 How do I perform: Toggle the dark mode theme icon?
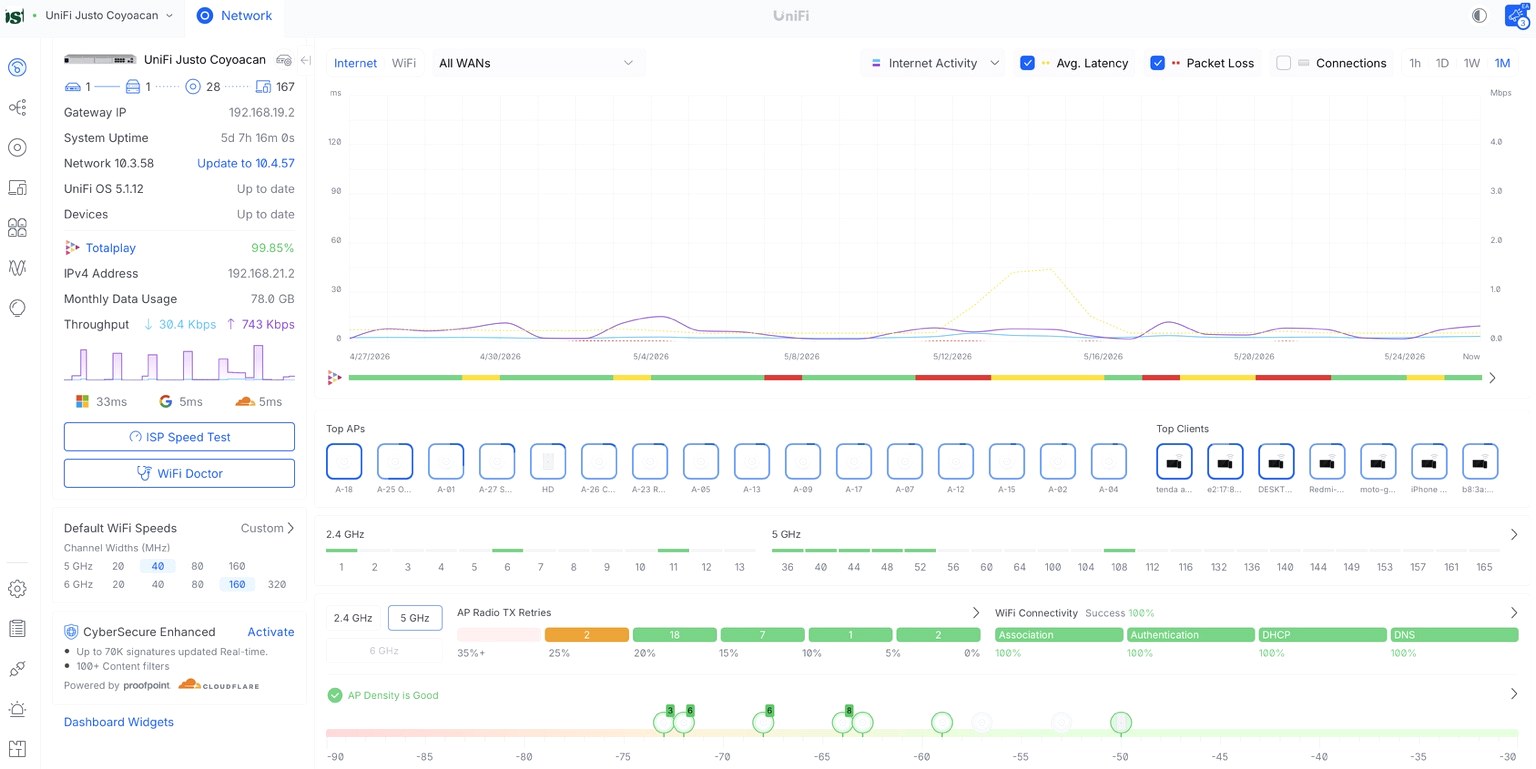point(1479,15)
